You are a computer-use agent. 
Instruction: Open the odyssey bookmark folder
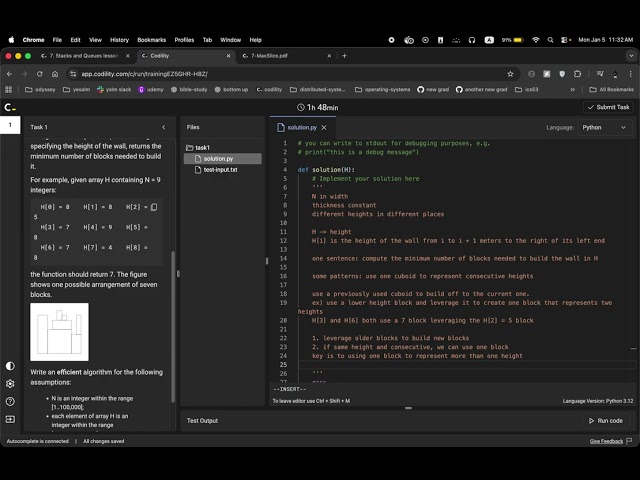pos(40,89)
